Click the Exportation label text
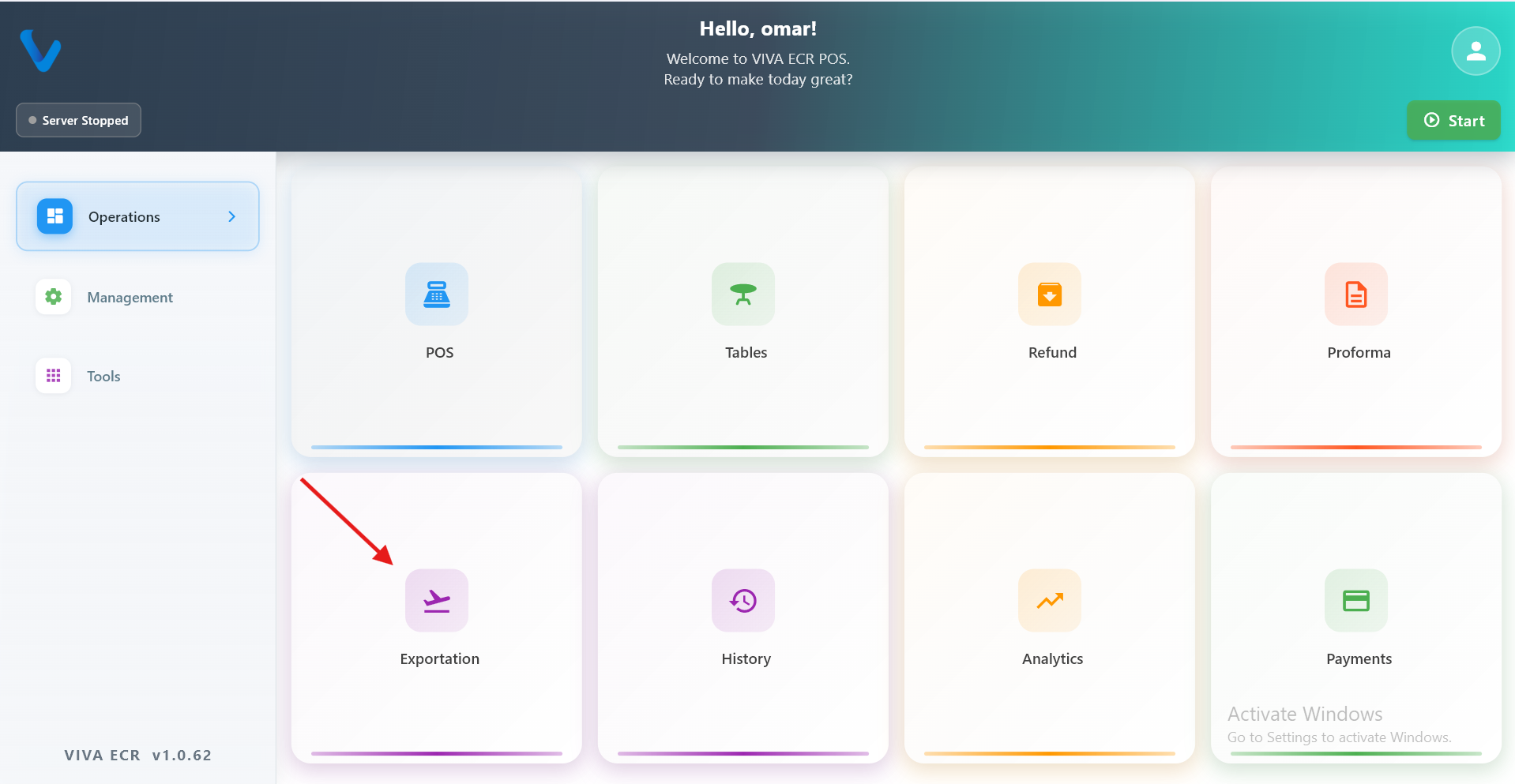 [440, 659]
